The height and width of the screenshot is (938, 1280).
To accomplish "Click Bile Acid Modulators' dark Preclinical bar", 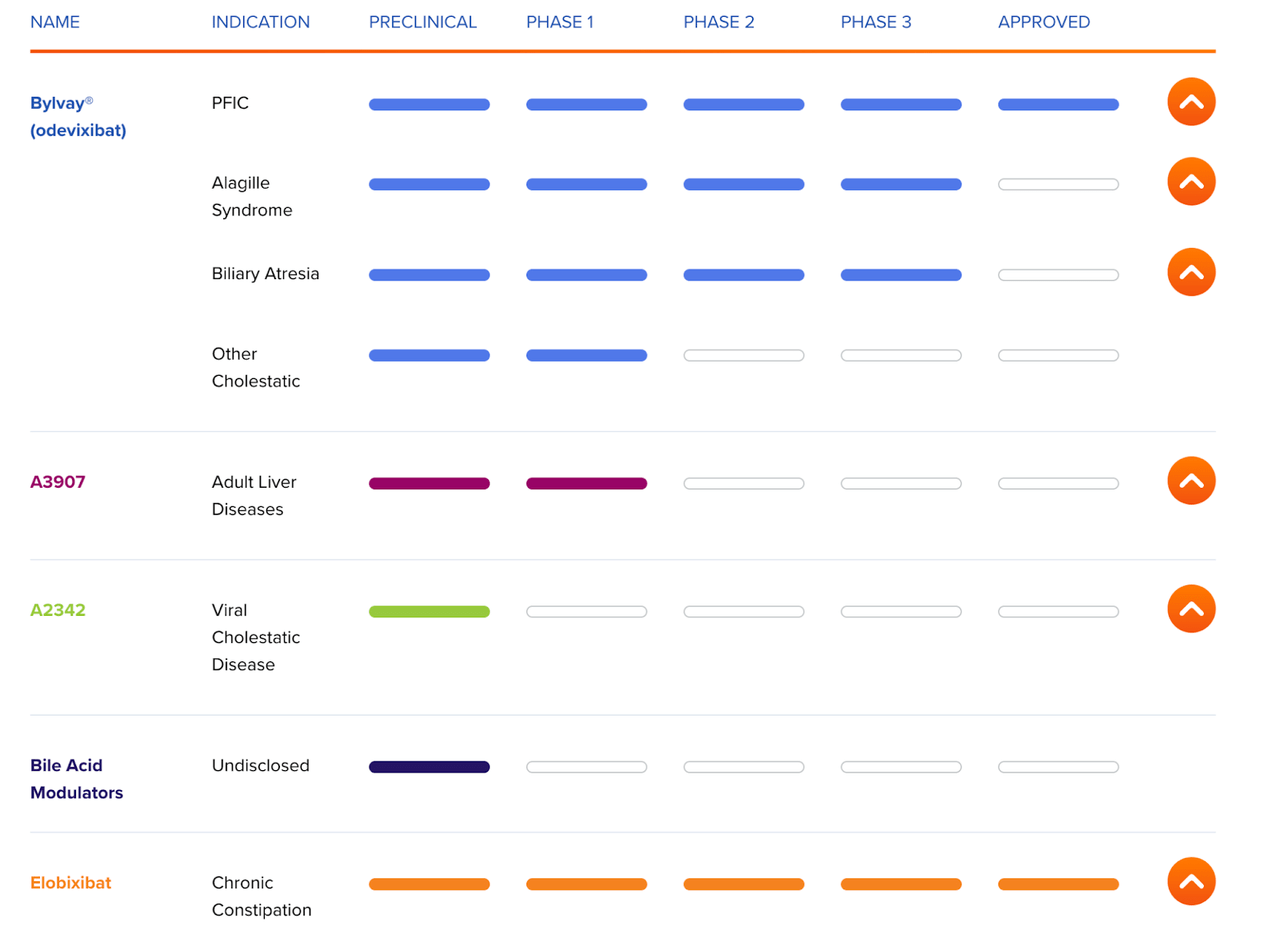I will pos(429,767).
